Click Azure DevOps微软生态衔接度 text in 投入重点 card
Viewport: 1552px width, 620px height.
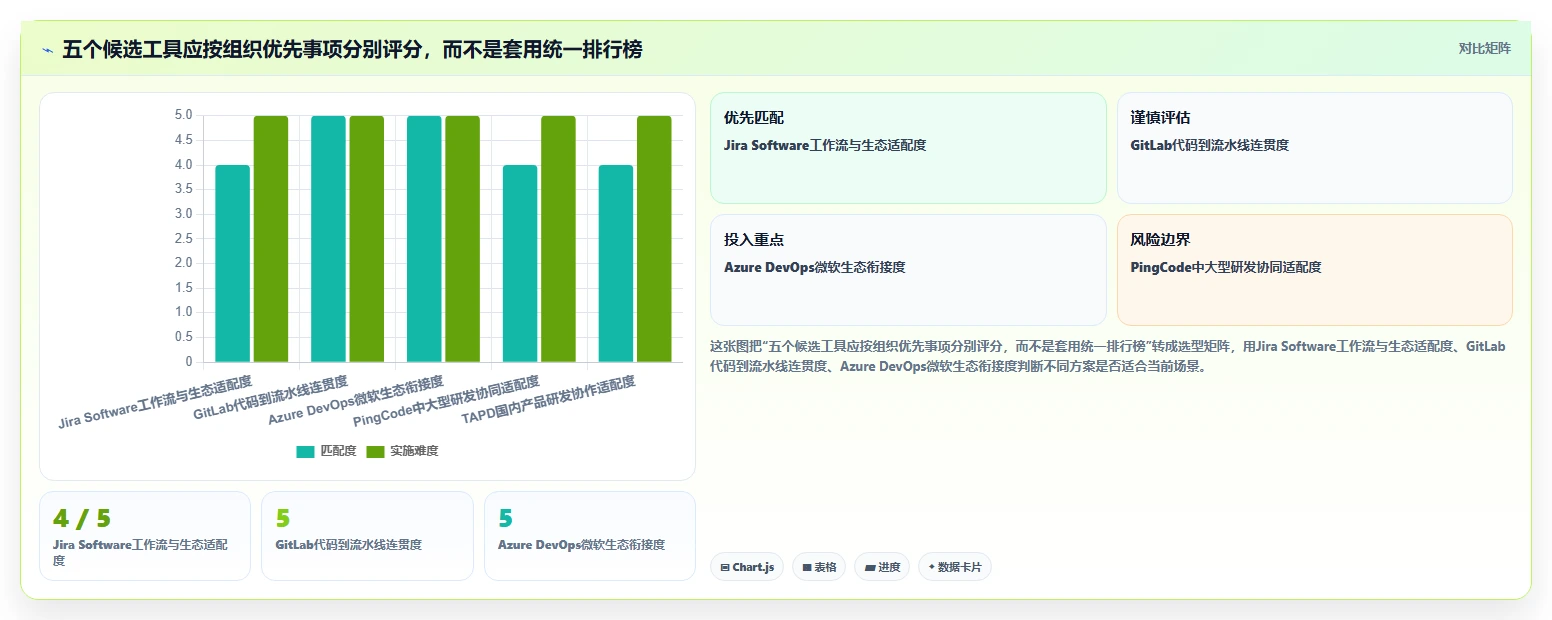pos(815,267)
